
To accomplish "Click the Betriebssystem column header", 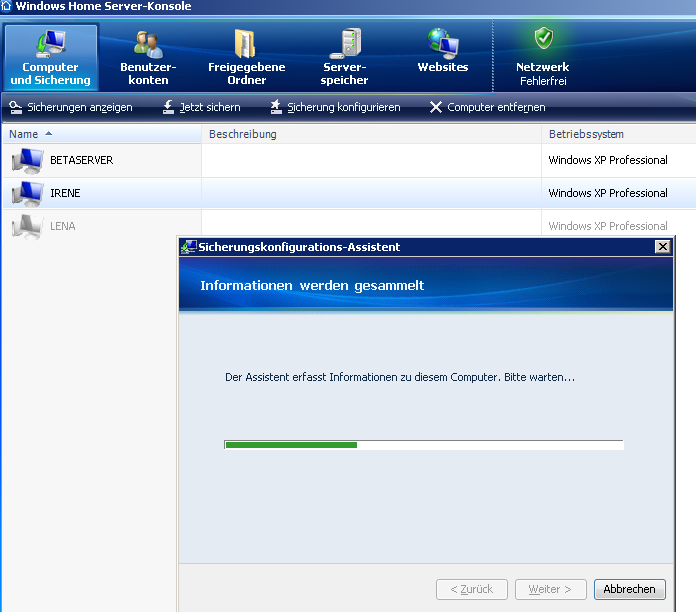I will [619, 134].
